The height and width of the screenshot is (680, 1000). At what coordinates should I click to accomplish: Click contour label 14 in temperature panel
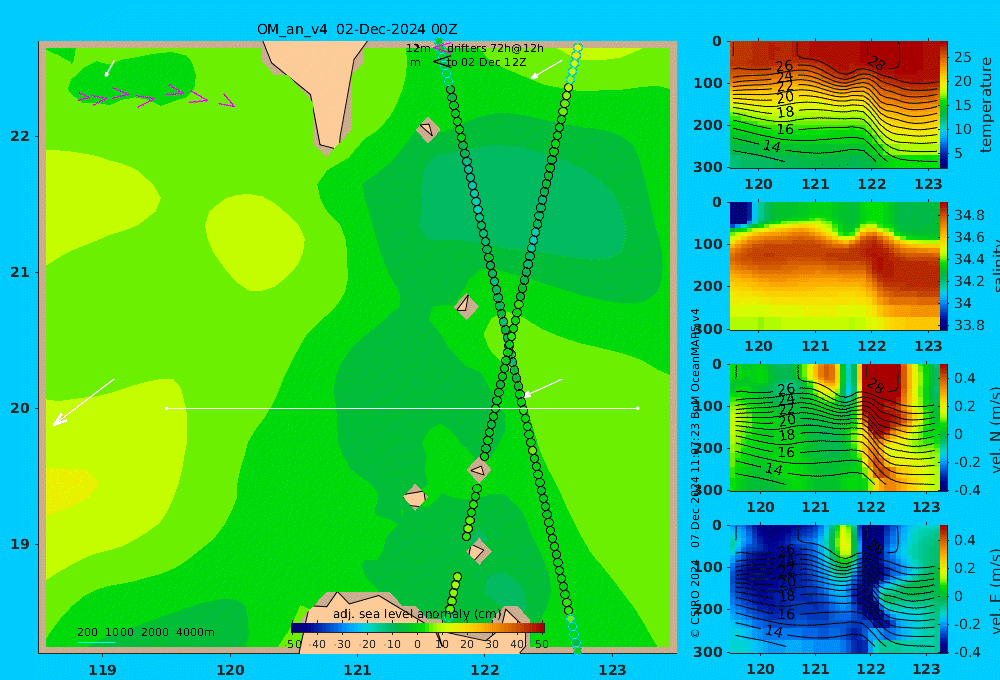pos(772,146)
